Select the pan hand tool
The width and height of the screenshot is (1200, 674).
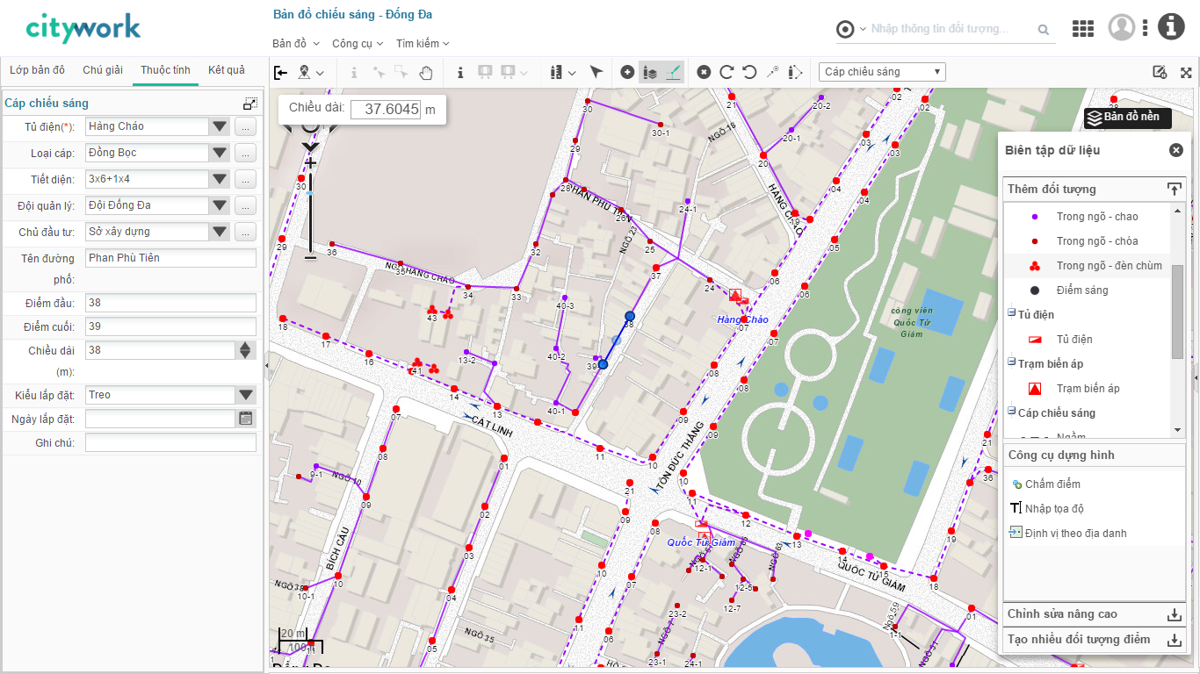click(x=426, y=72)
